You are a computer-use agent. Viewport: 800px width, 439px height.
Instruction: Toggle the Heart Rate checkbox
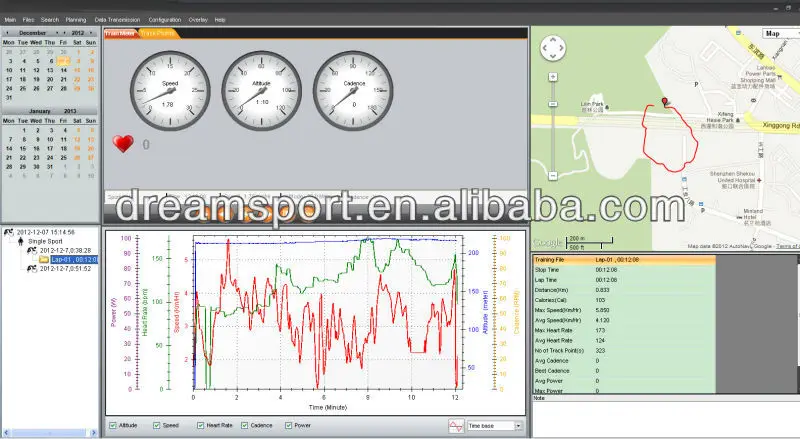[201, 425]
